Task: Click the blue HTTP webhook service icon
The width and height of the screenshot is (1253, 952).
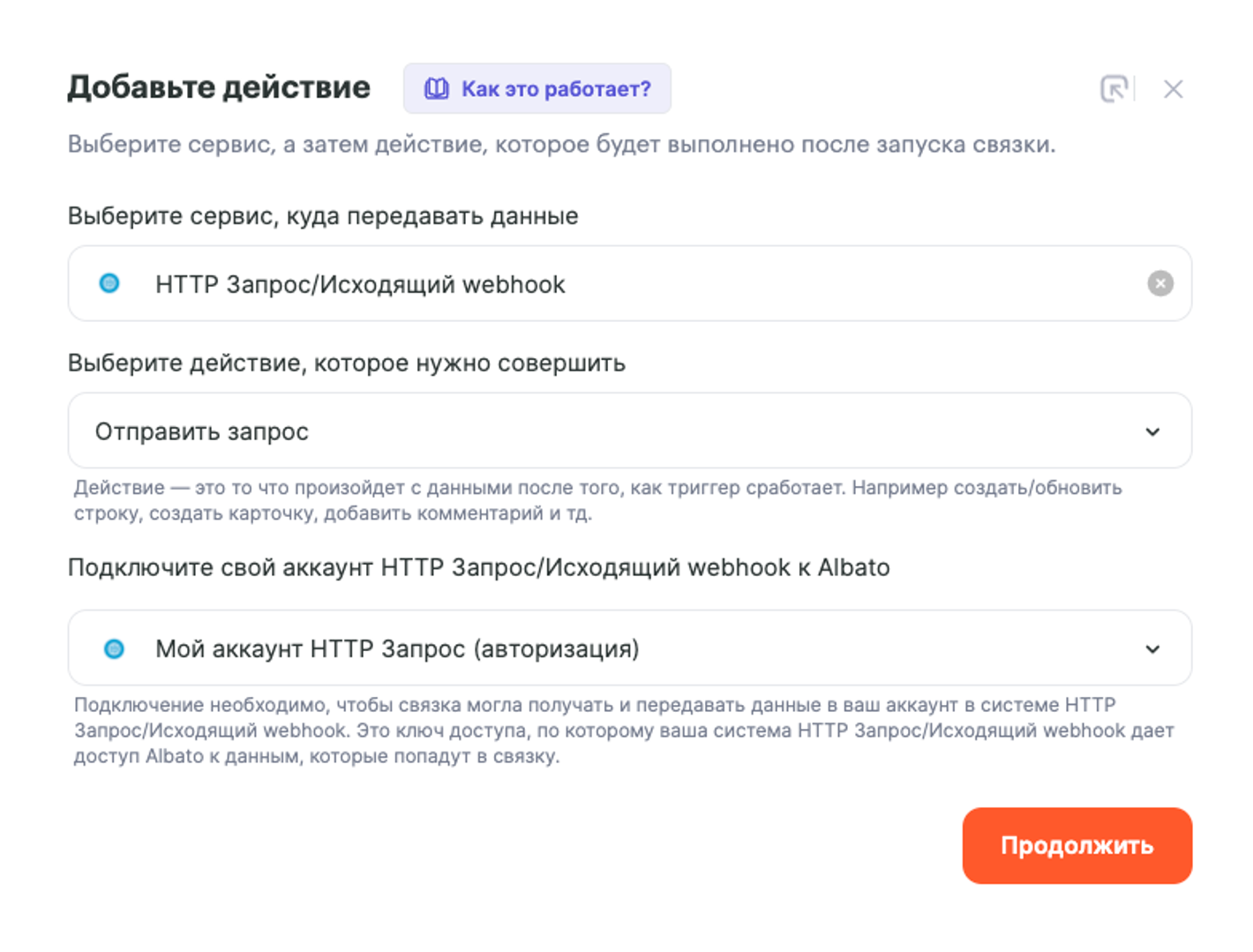Action: tap(109, 283)
